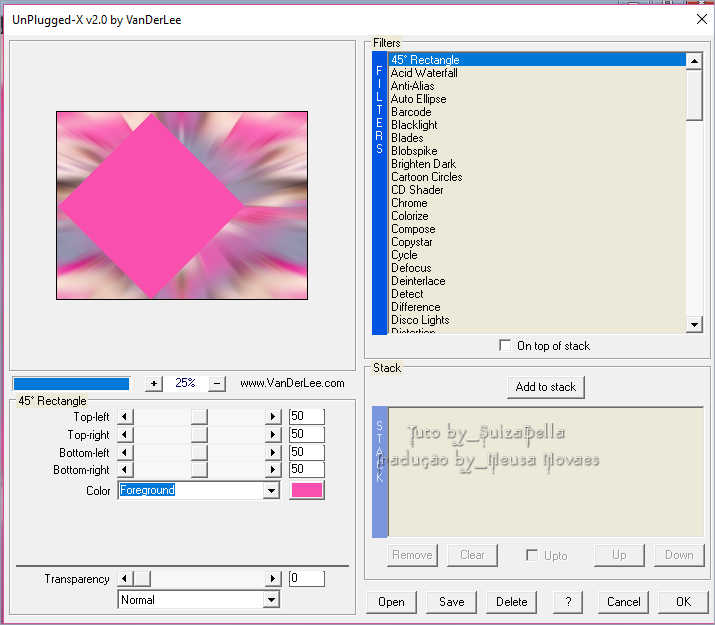Click Cancel to dismiss dialog

pyautogui.click(x=623, y=602)
